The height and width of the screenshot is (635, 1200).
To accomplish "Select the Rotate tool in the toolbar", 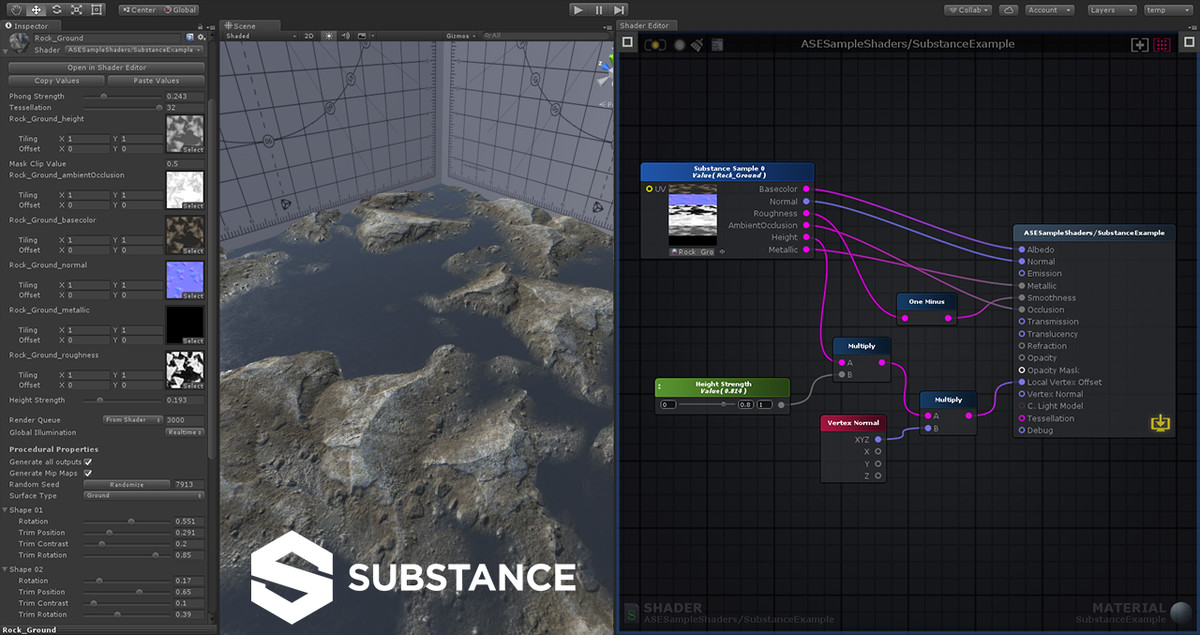I will [x=56, y=9].
